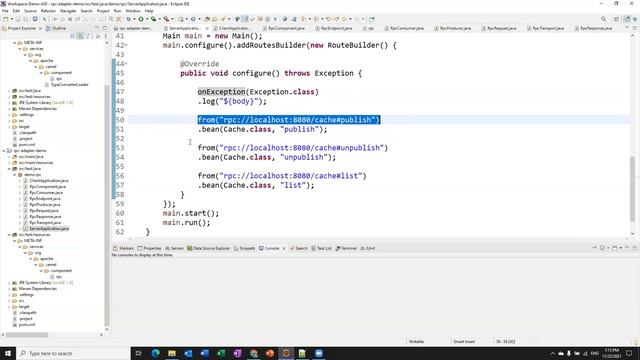The image size is (640, 360).
Task: Open Excel from taskbar
Action: (x=221, y=353)
